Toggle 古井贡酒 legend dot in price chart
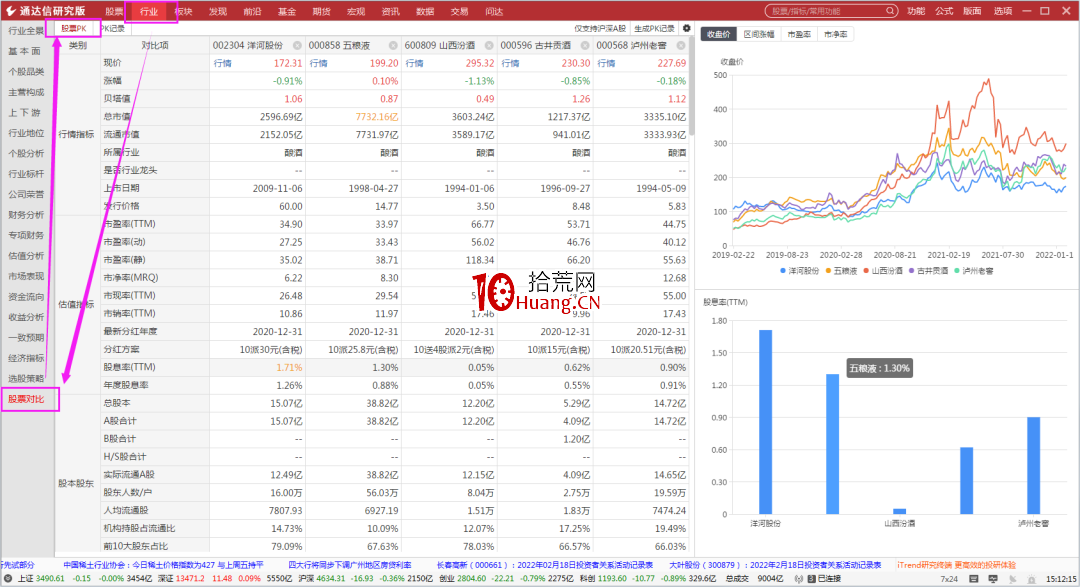Viewport: 1080px width, 587px height. pyautogui.click(x=911, y=271)
